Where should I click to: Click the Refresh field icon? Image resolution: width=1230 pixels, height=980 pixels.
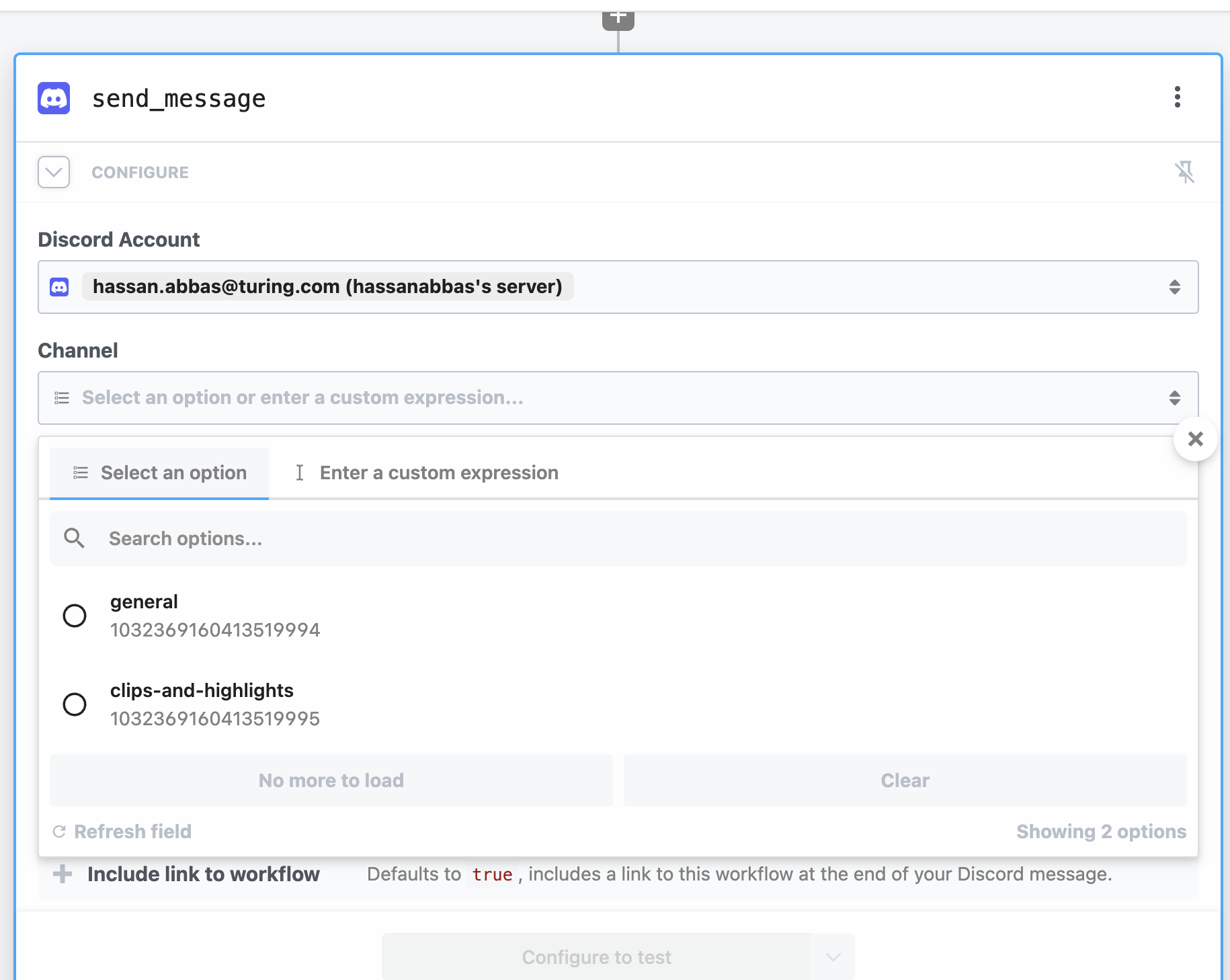point(60,831)
